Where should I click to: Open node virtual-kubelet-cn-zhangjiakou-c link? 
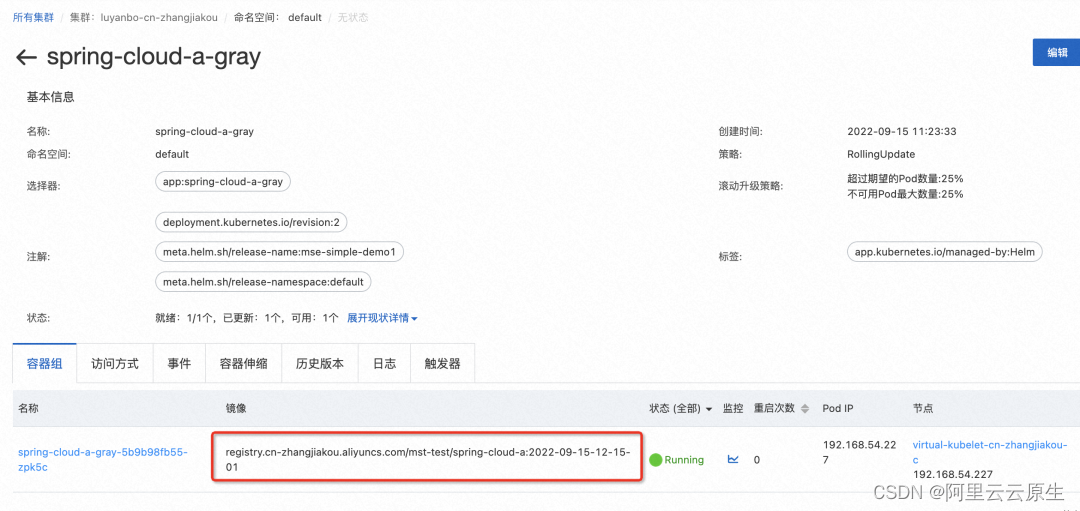(x=990, y=452)
